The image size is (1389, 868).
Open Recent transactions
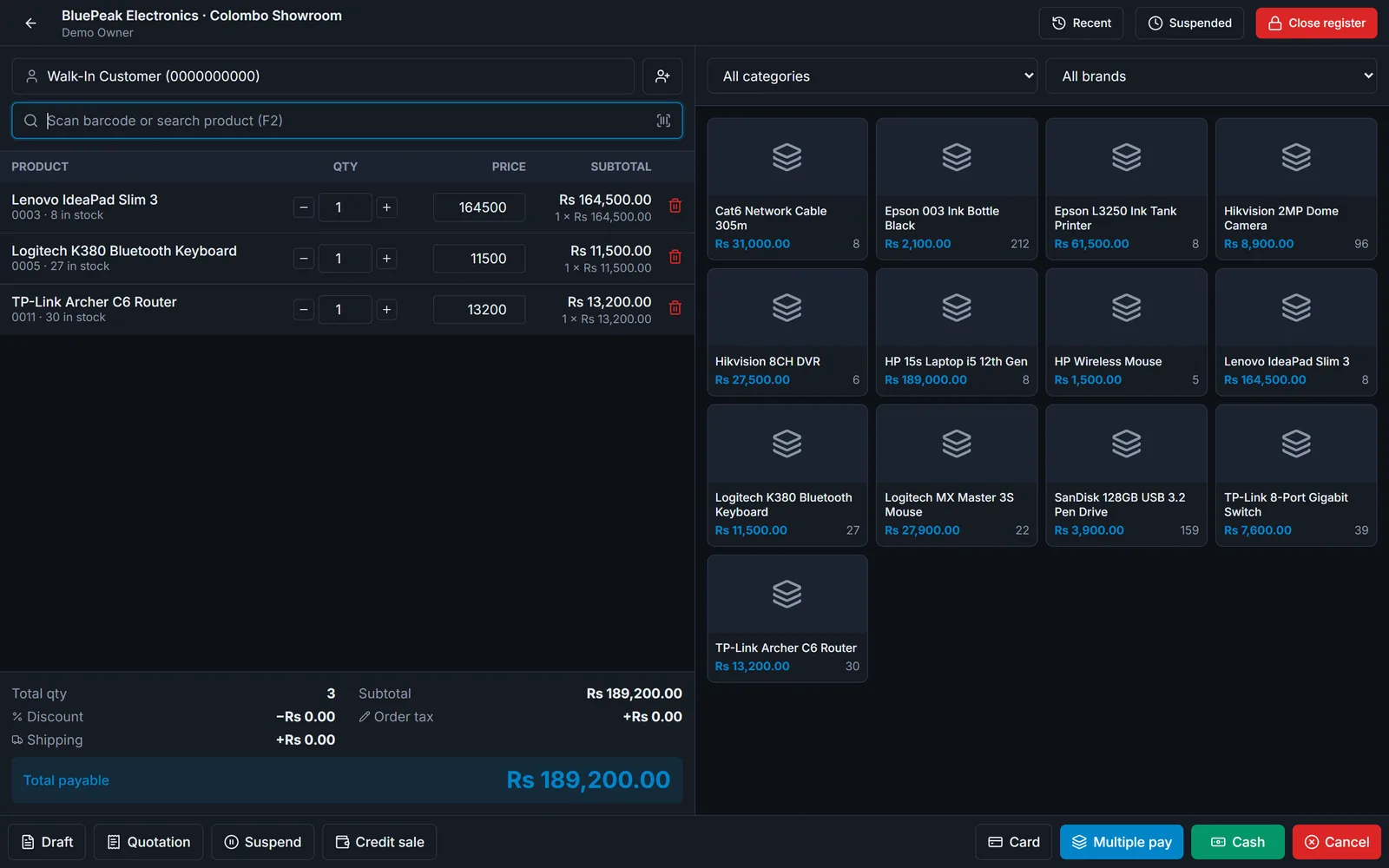click(x=1081, y=23)
